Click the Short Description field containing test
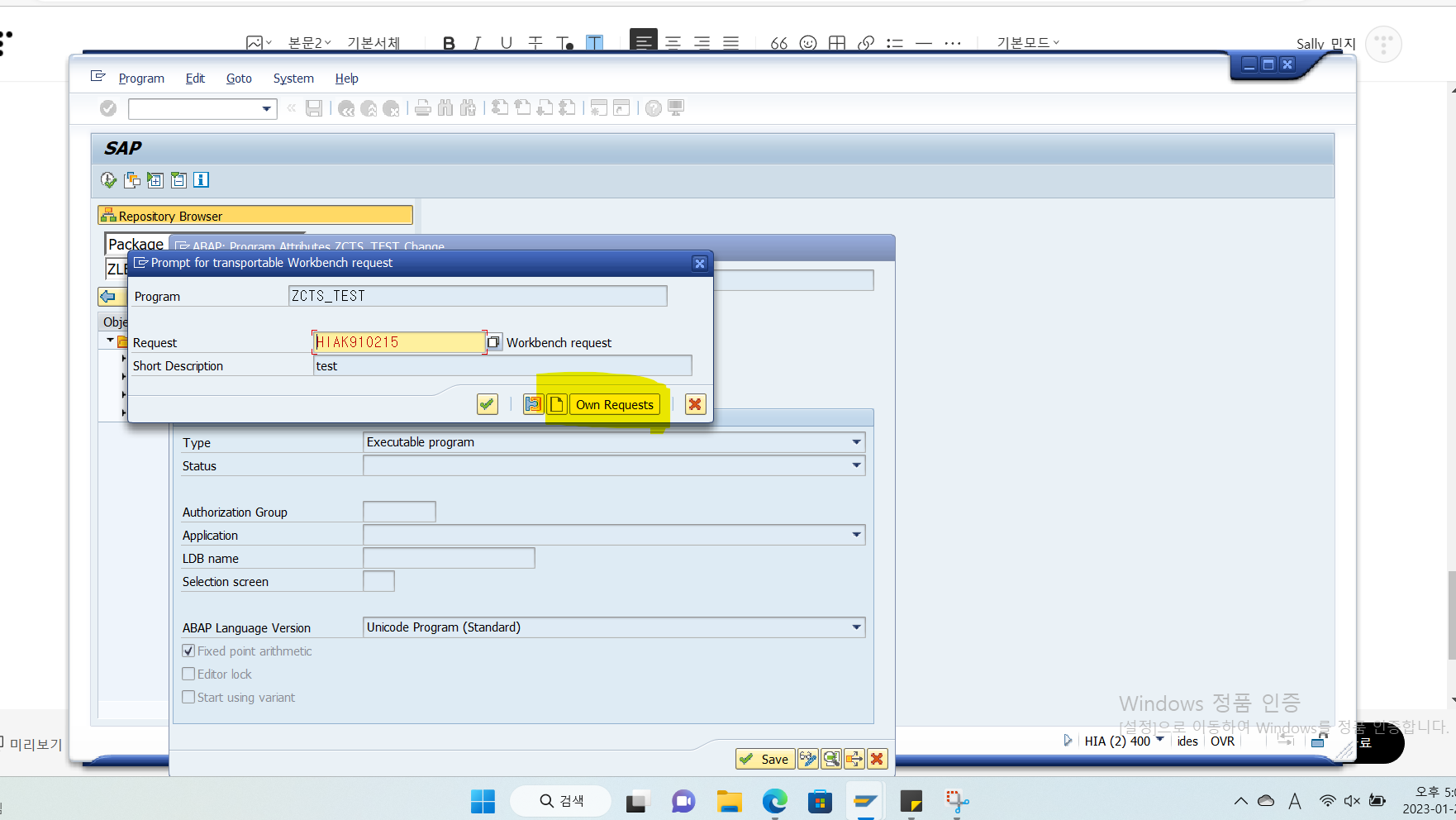Image resolution: width=1456 pixels, height=820 pixels. pos(502,366)
